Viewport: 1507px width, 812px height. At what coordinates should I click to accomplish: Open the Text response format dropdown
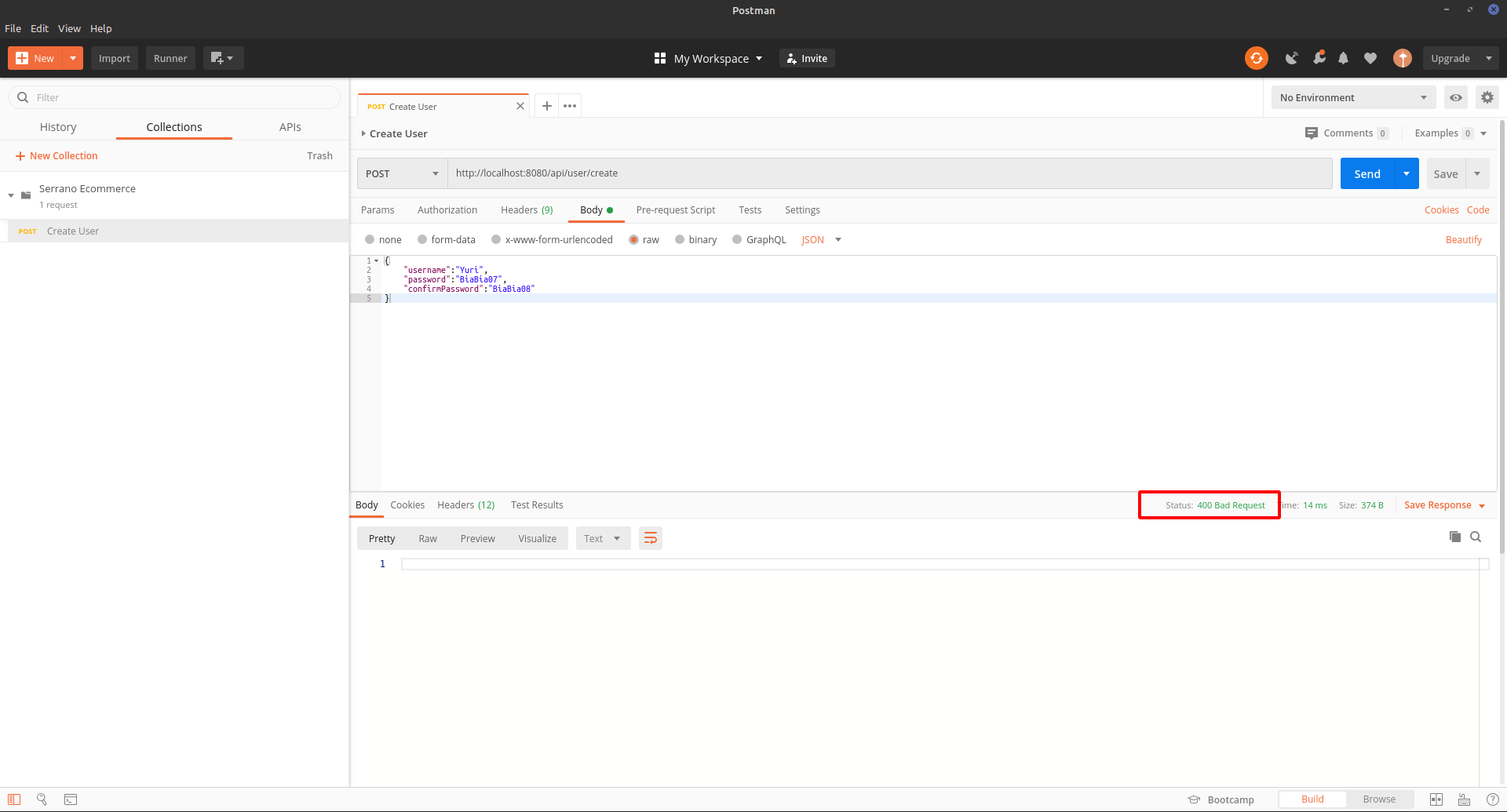pos(603,538)
